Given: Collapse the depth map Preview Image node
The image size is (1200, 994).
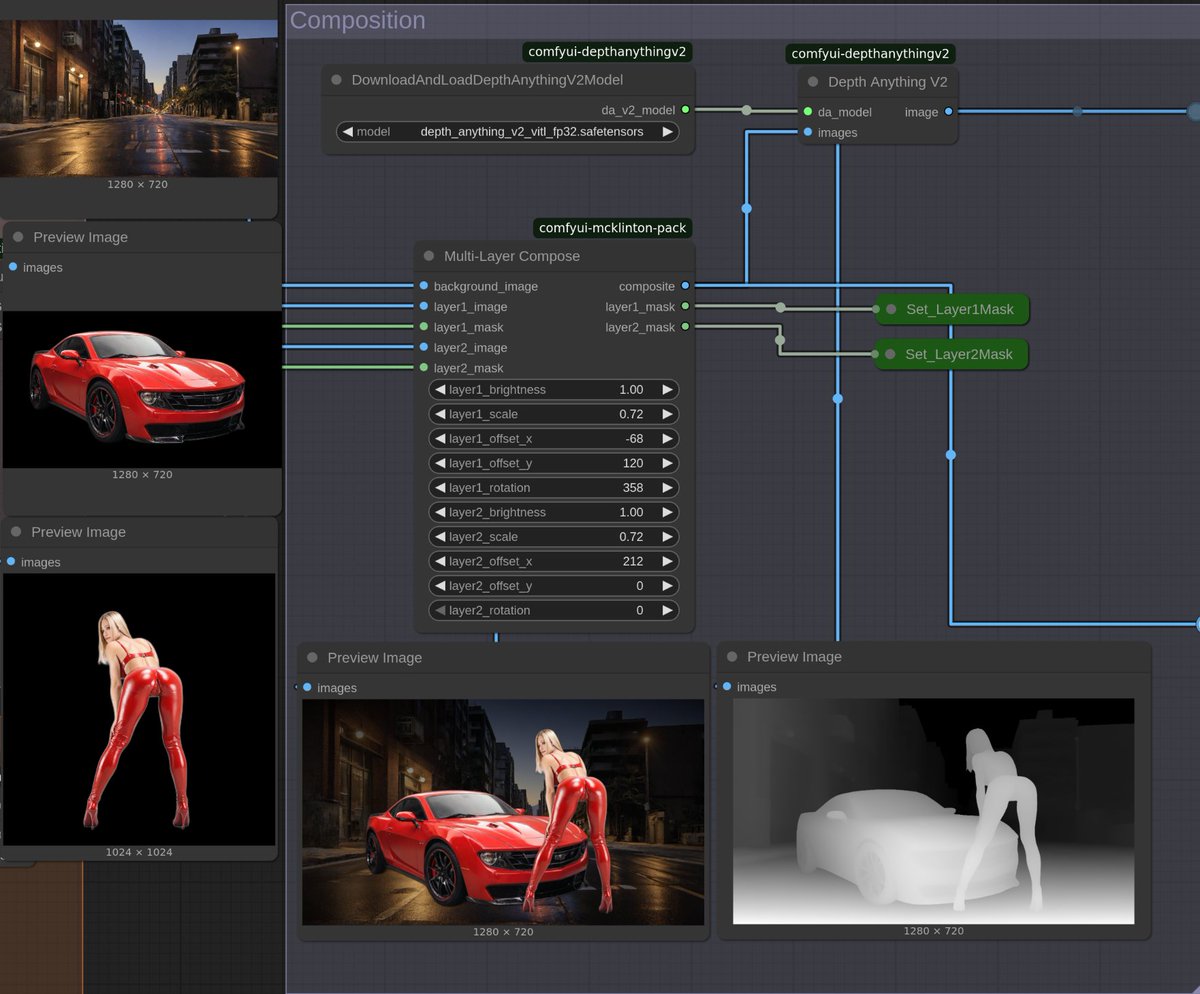Looking at the screenshot, I should (x=732, y=656).
